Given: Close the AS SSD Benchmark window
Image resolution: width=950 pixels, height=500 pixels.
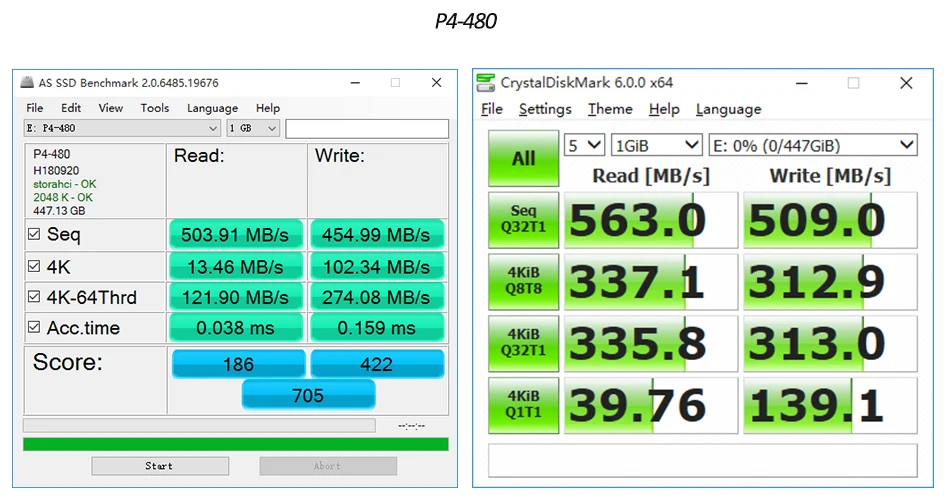Looking at the screenshot, I should (436, 82).
